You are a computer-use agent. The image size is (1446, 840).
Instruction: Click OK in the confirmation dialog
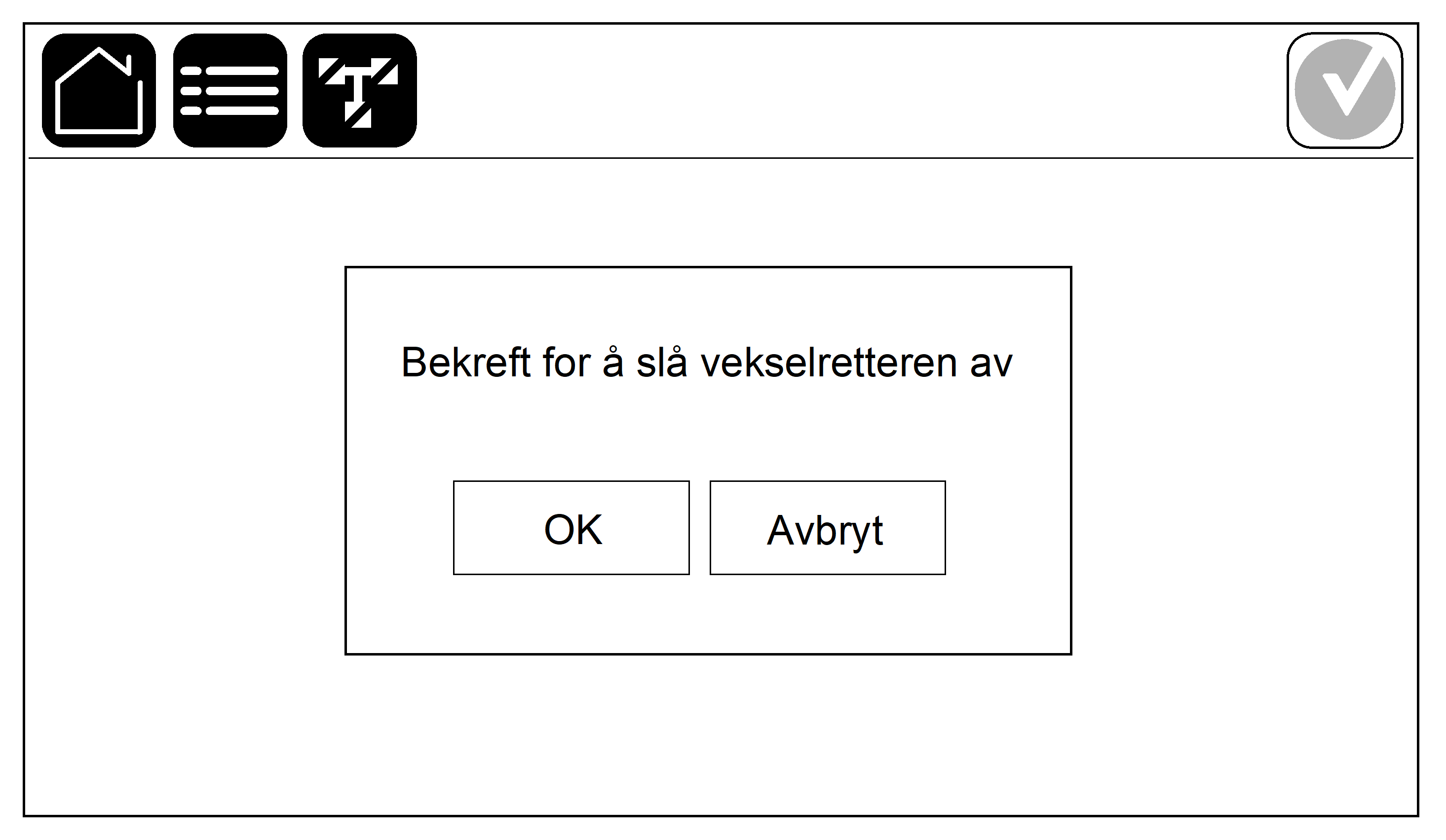(x=571, y=529)
